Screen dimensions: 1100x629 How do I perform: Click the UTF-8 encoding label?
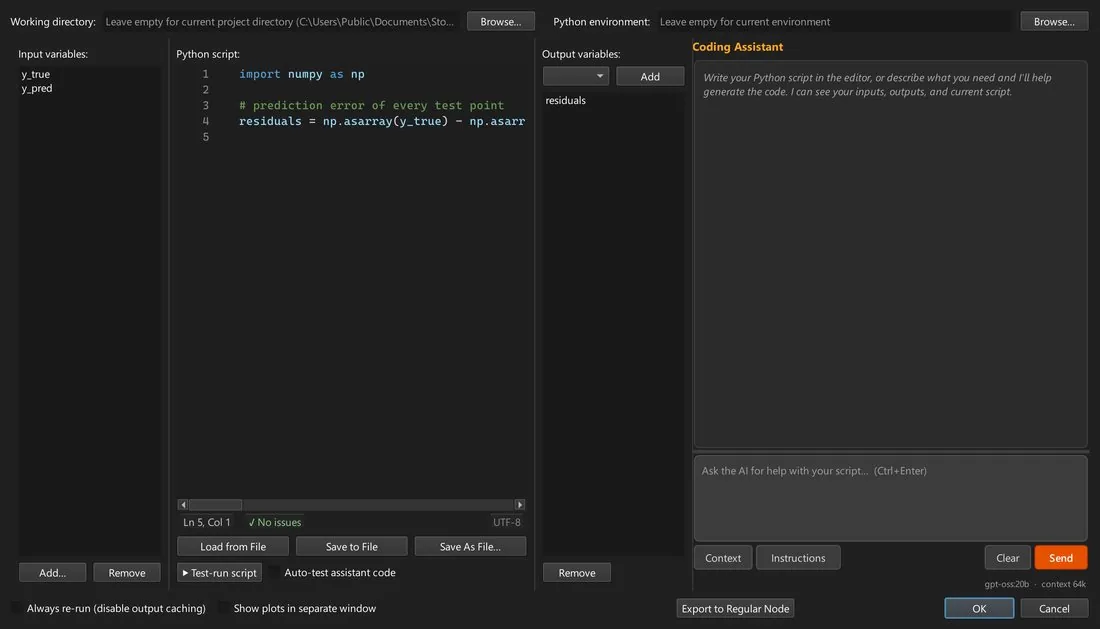tap(507, 522)
